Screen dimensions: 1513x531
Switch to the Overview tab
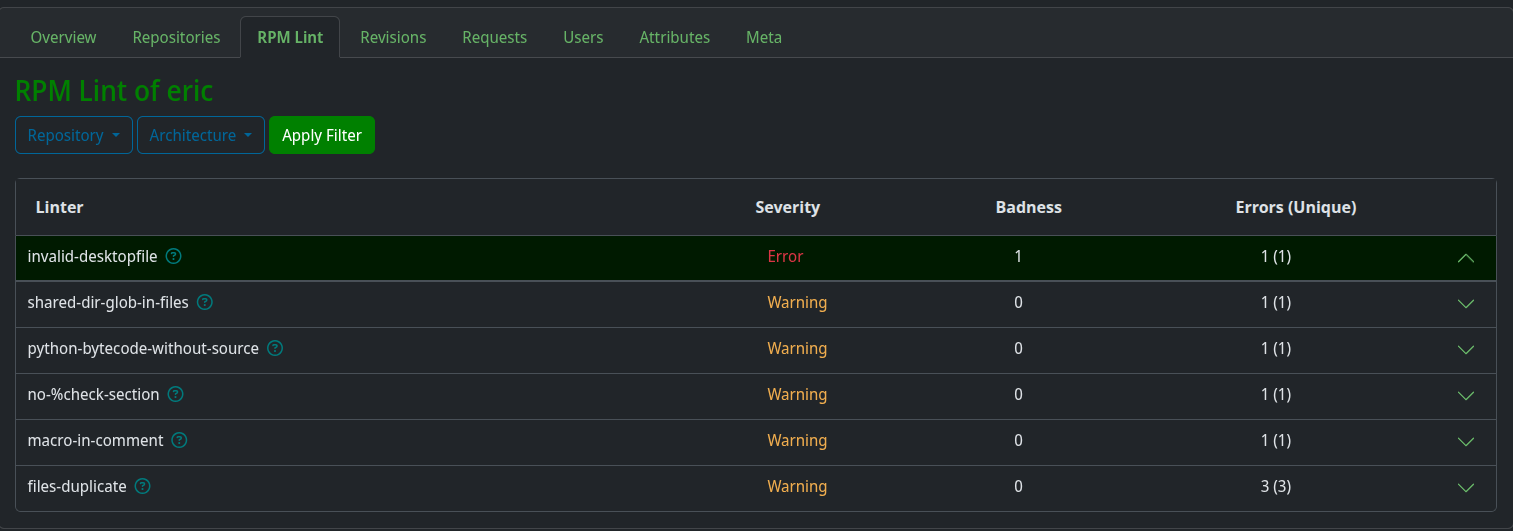[x=63, y=37]
